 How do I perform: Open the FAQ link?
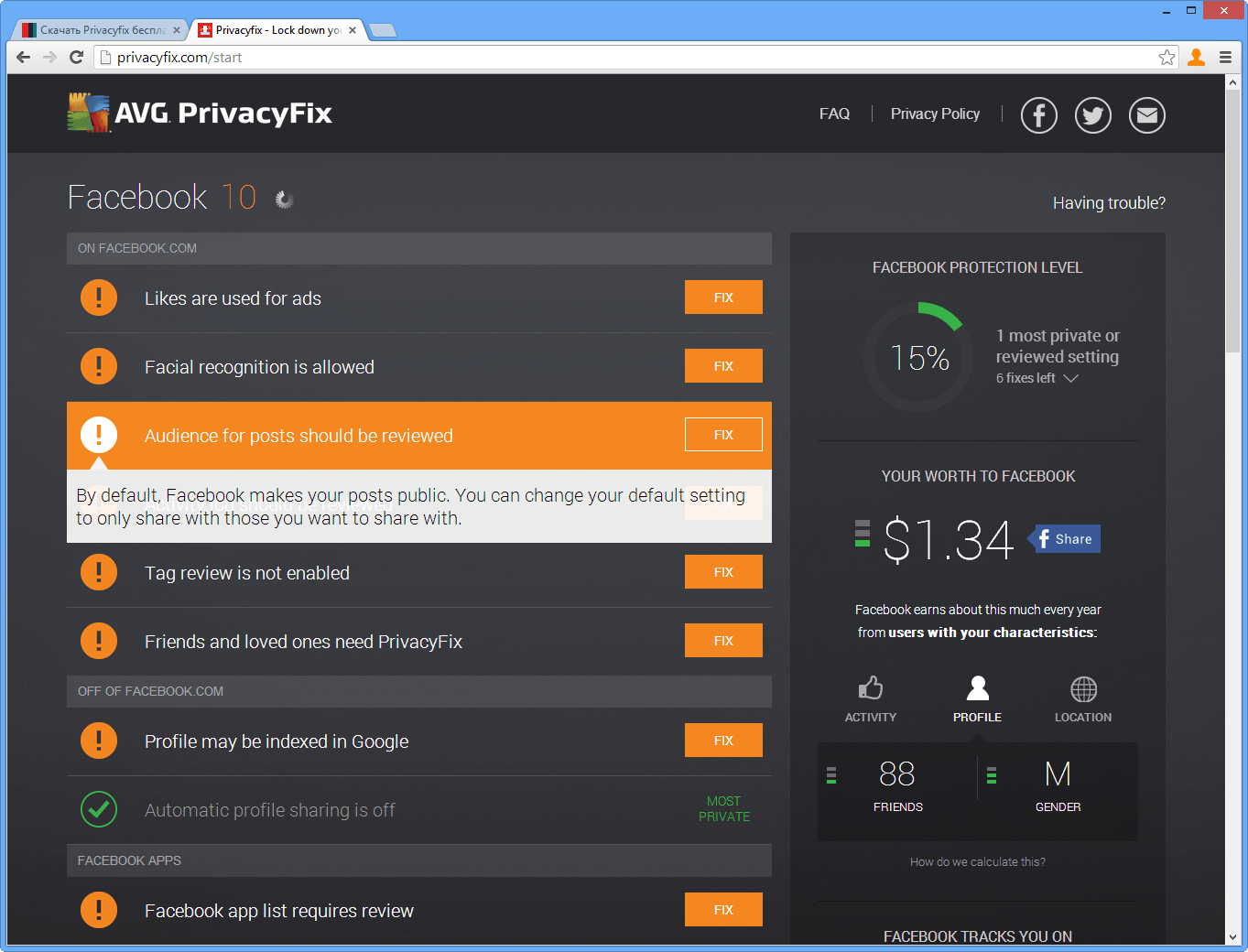834,114
